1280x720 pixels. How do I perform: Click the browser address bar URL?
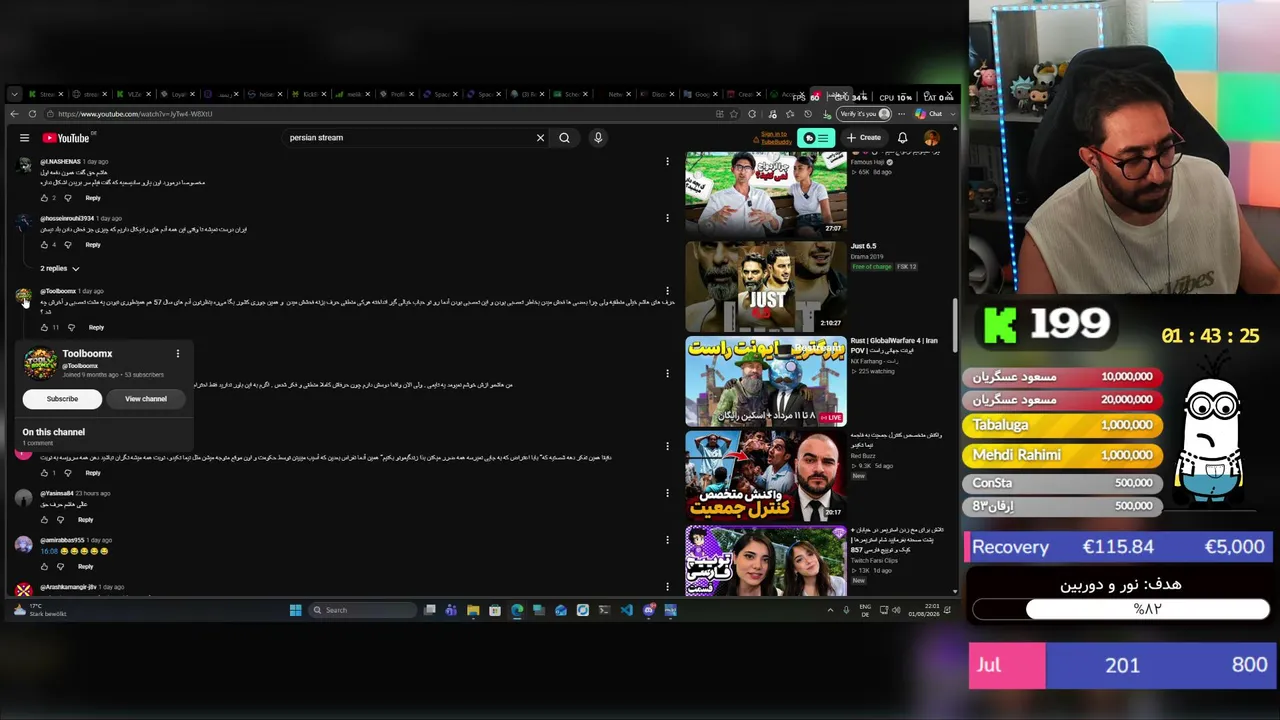[x=135, y=114]
